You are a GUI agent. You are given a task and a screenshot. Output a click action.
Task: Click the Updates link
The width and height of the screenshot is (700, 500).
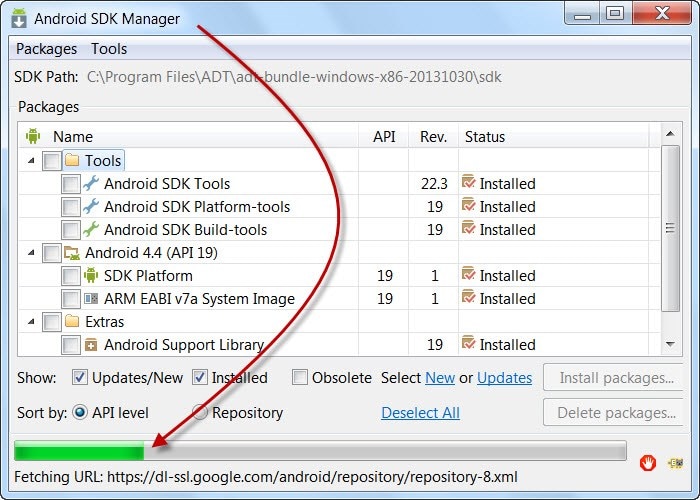[504, 378]
